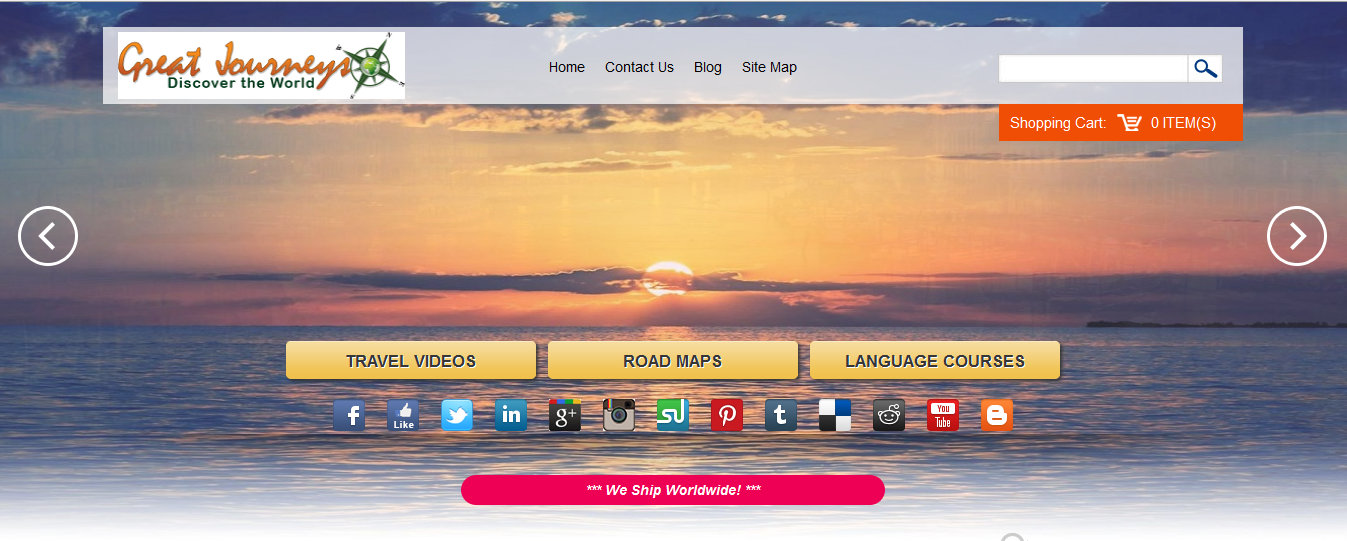The height and width of the screenshot is (541, 1347).
Task: Go to previous slide with left arrow
Action: [48, 236]
